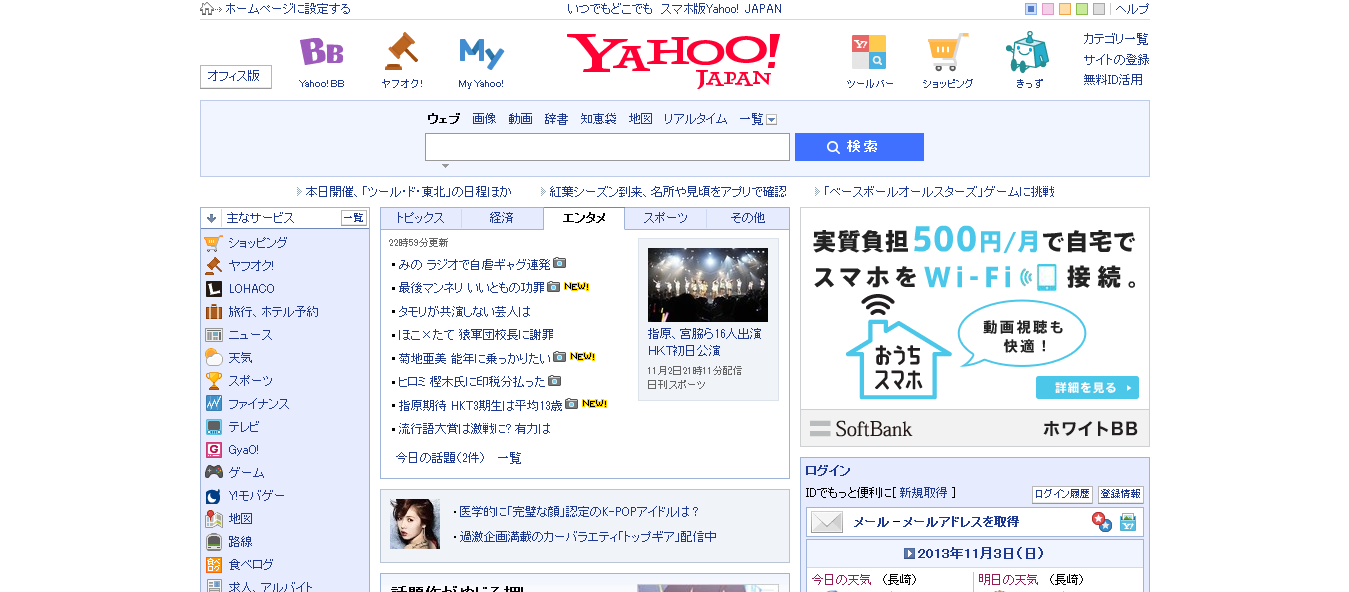
Task: Open the K-POP idol portrait thumbnail
Action: pyautogui.click(x=415, y=524)
